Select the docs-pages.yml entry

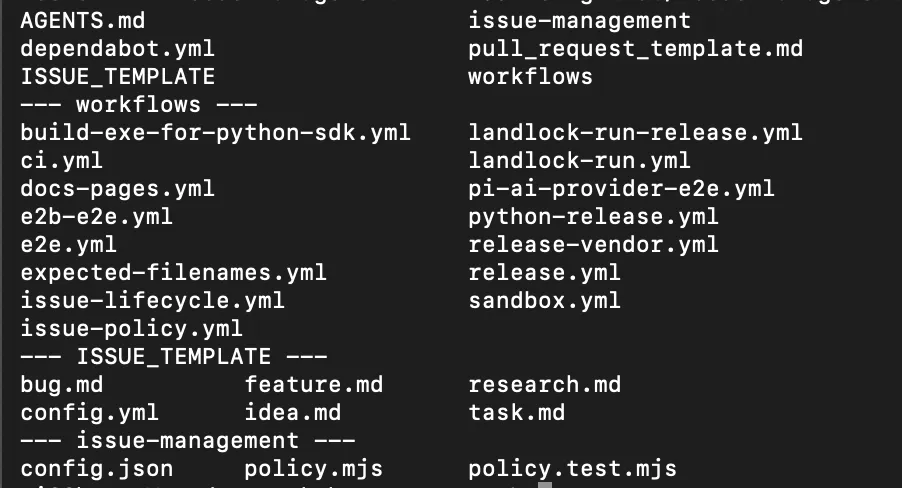118,189
